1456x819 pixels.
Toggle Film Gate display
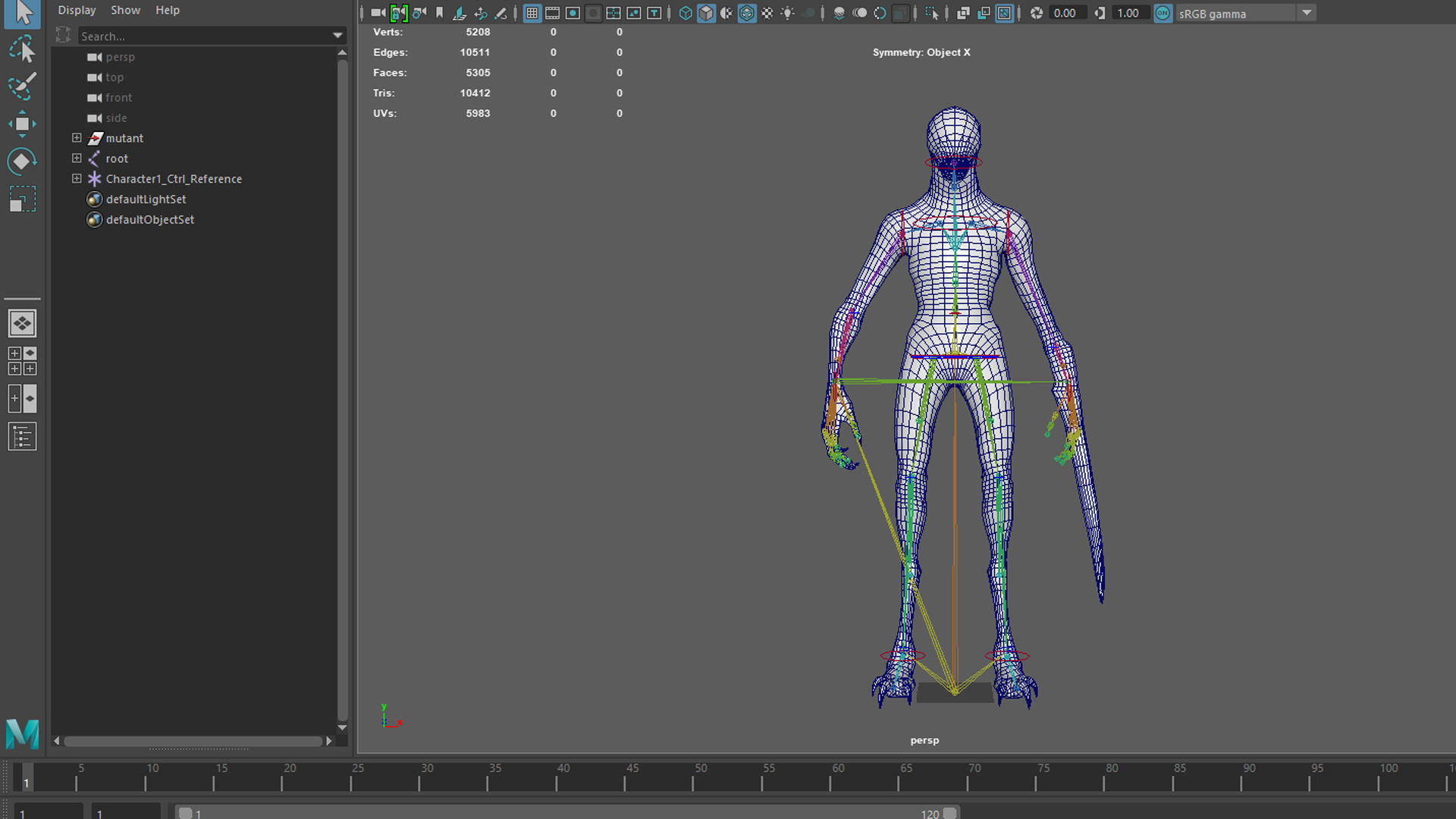click(552, 13)
